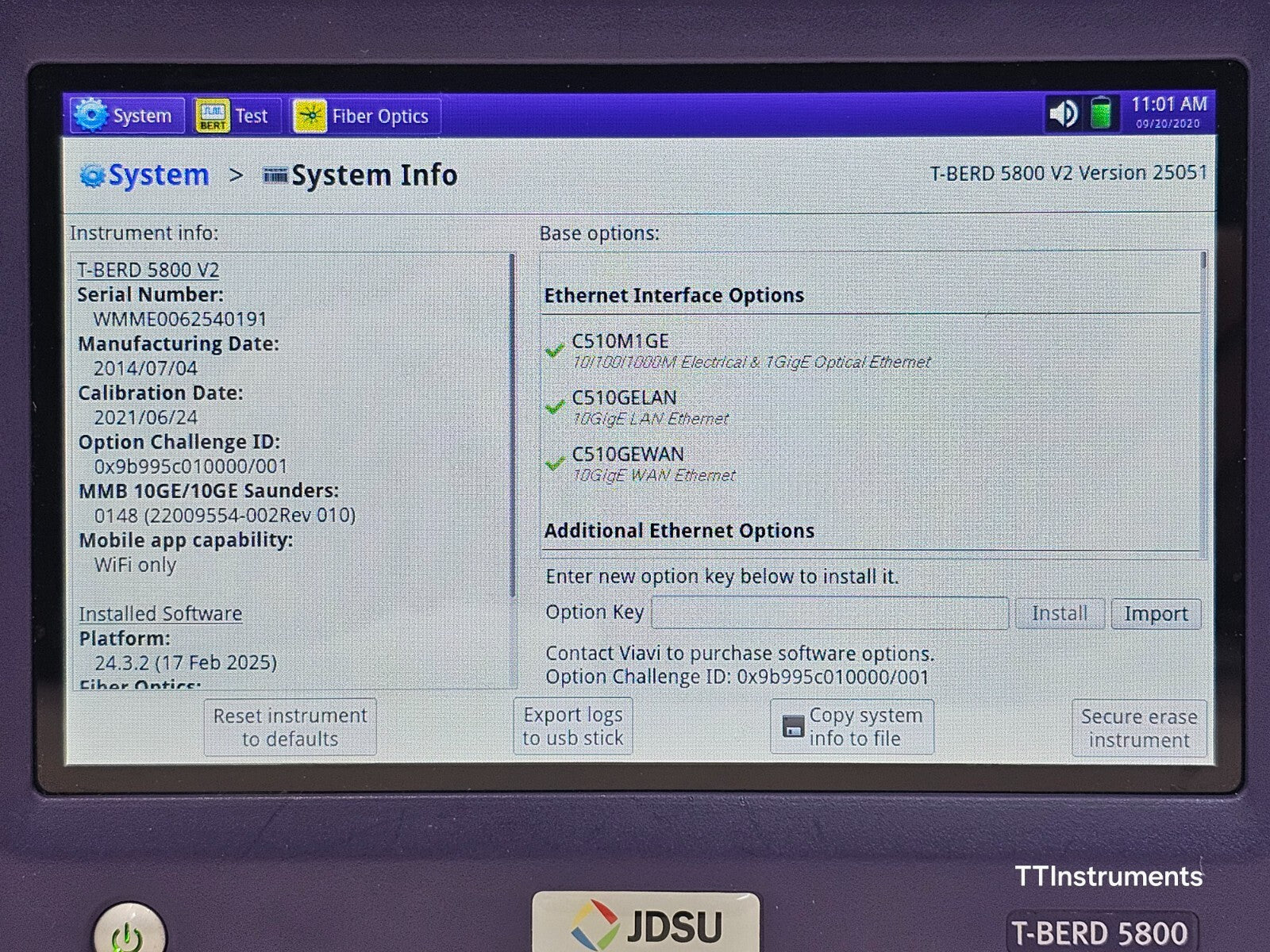Click the C510GEWAN checkmark
The image size is (1270, 952).
555,463
